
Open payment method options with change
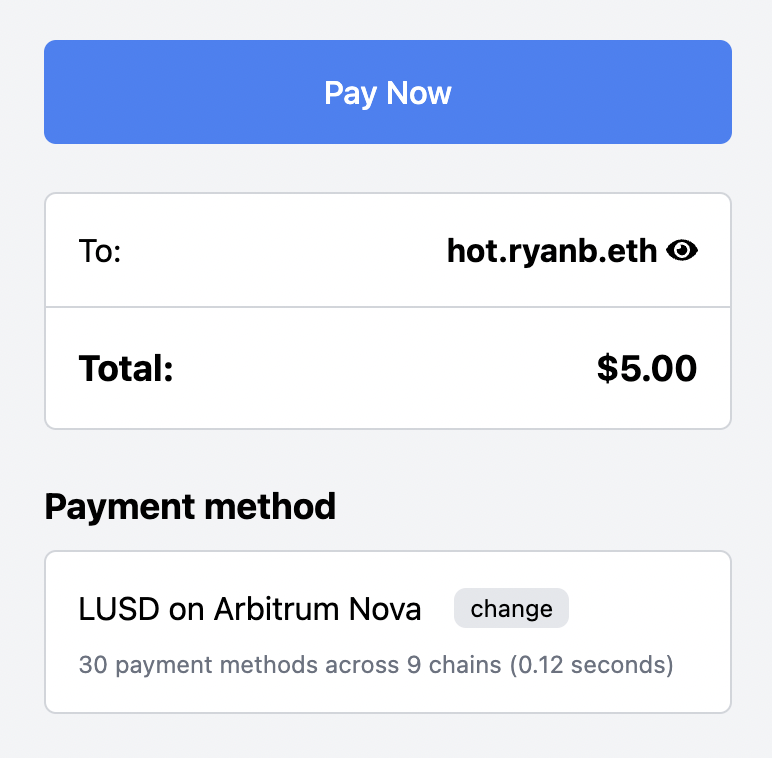point(511,608)
